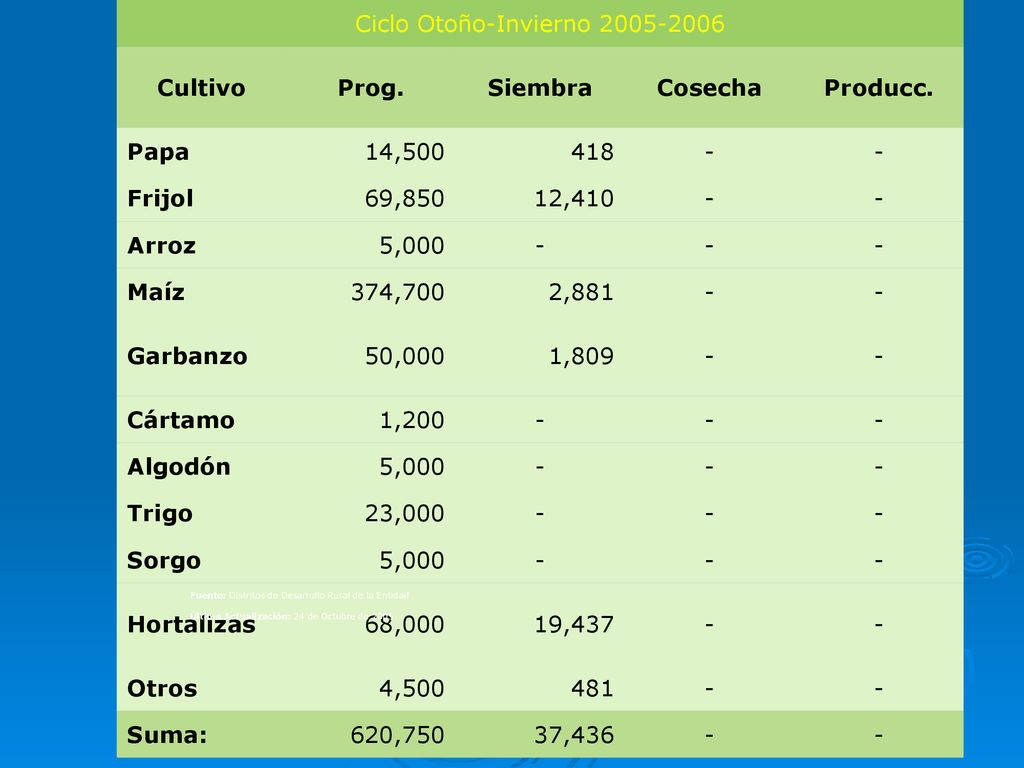Select the Algodón row label
This screenshot has width=1024, height=768.
click(179, 467)
